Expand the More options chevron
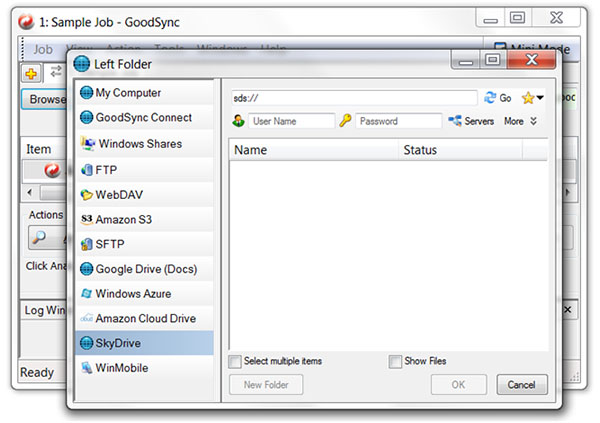The width and height of the screenshot is (600, 423). 533,121
